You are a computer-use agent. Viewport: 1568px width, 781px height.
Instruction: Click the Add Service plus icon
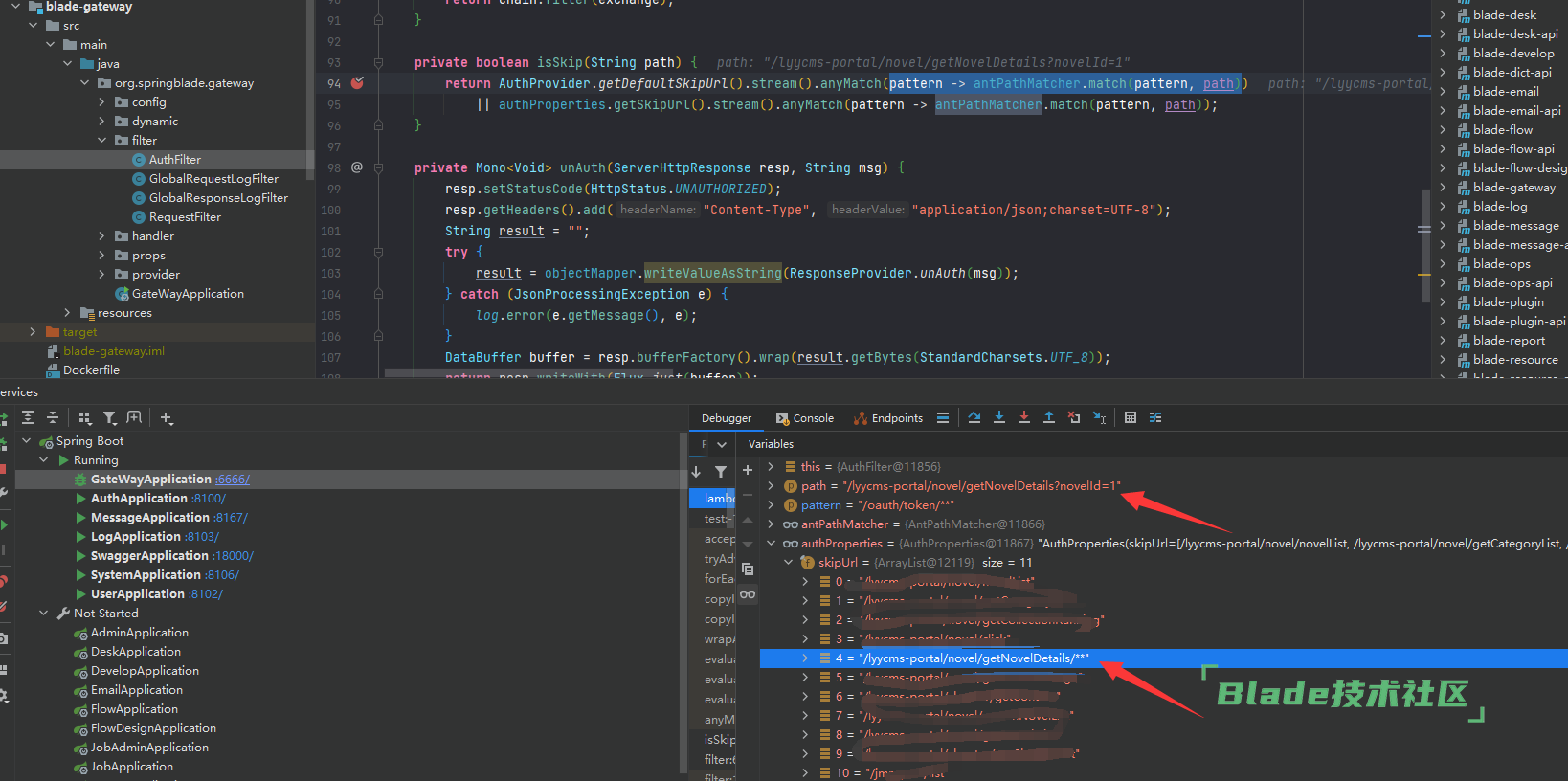click(167, 417)
